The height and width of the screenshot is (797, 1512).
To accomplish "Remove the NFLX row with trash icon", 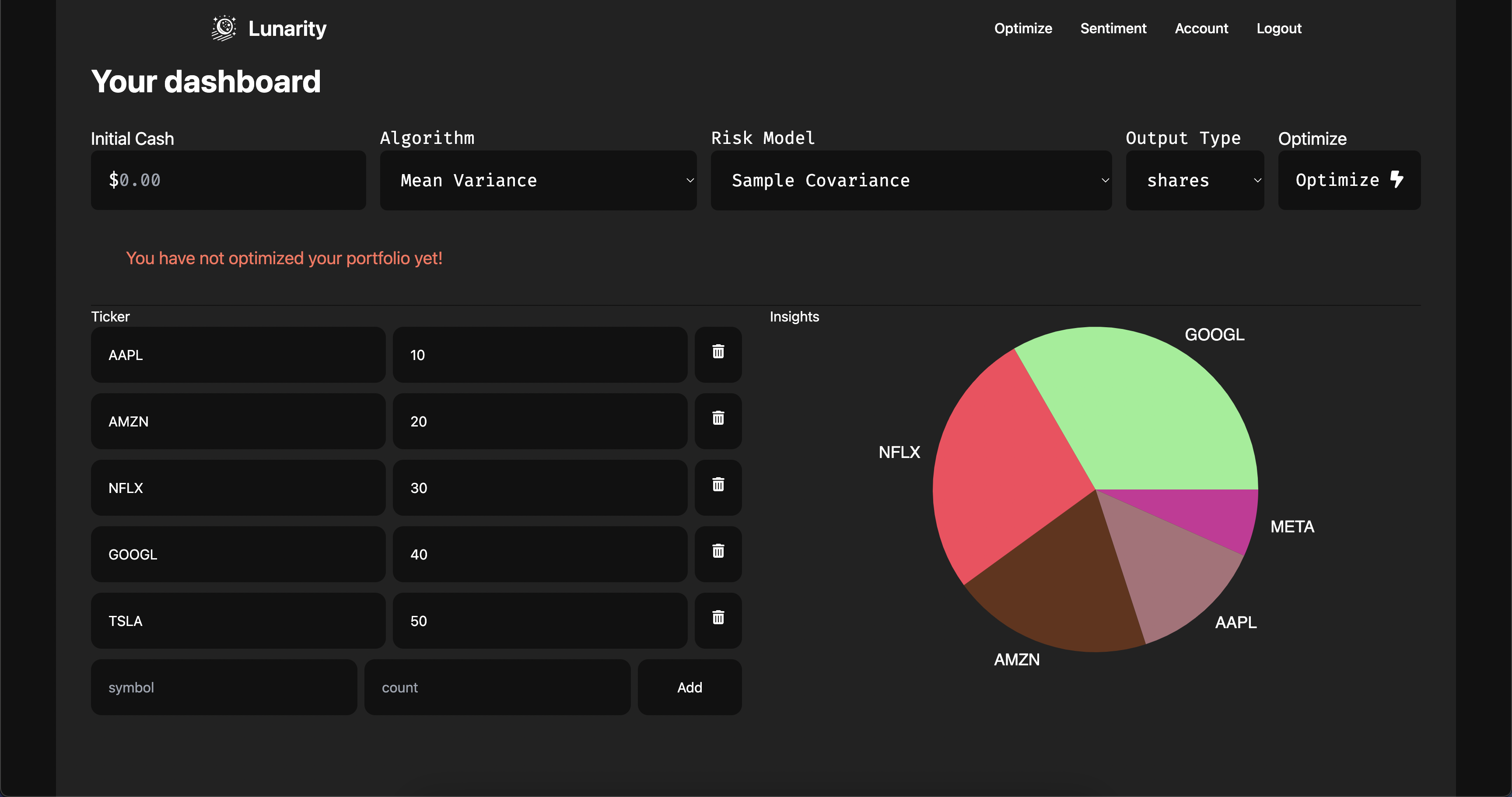I will [x=718, y=486].
